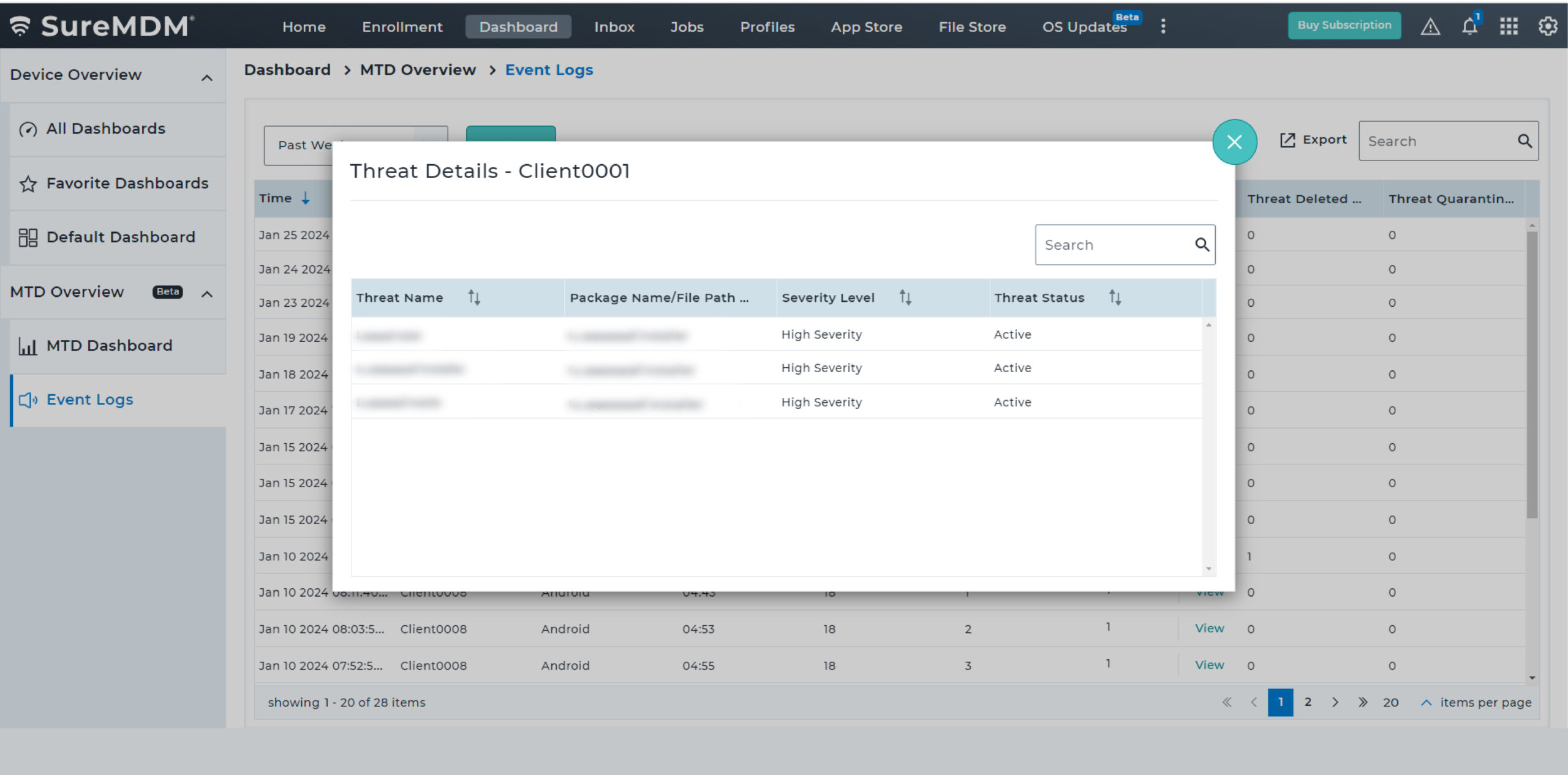Close the Threat Details dialog
The width and height of the screenshot is (1568, 775).
pos(1234,142)
